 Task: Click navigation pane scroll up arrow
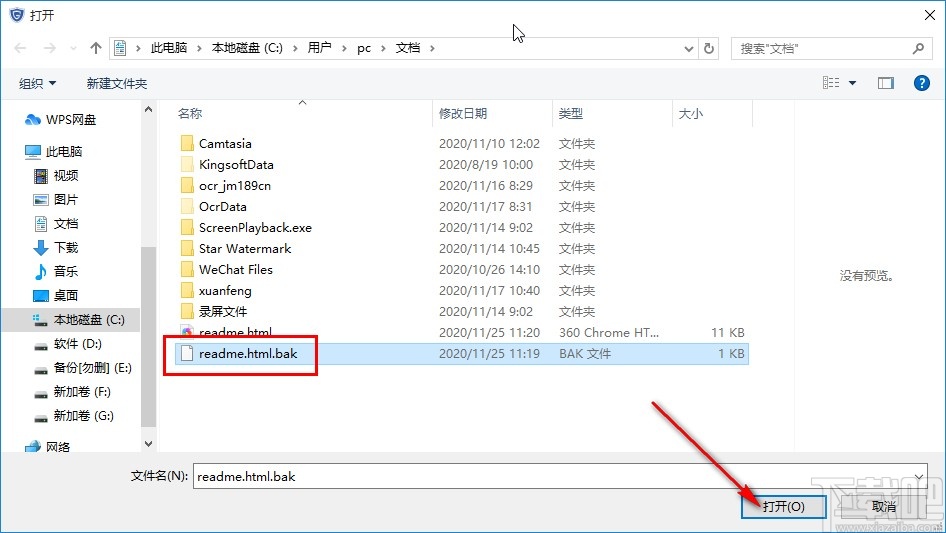pyautogui.click(x=148, y=110)
